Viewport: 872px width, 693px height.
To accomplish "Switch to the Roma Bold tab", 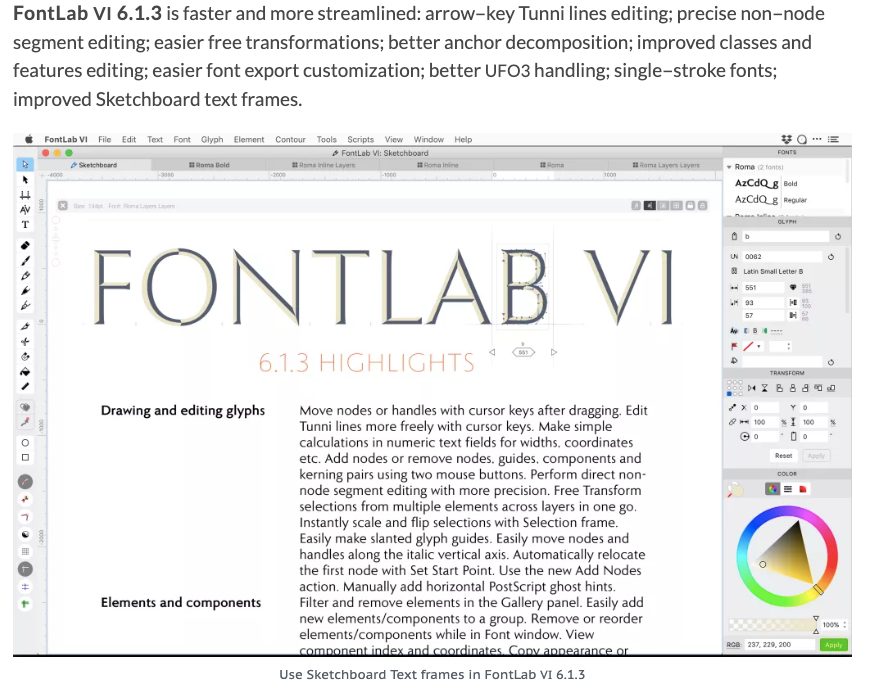I will tap(209, 165).
